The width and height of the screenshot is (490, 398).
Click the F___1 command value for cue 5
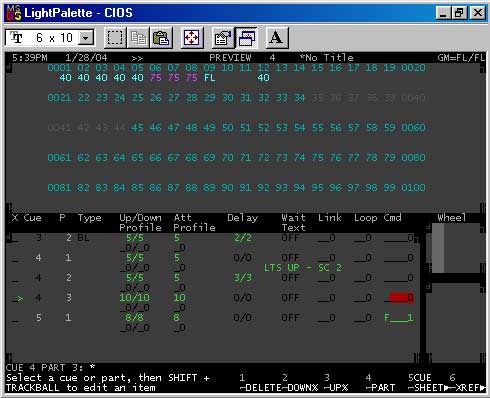coord(399,317)
